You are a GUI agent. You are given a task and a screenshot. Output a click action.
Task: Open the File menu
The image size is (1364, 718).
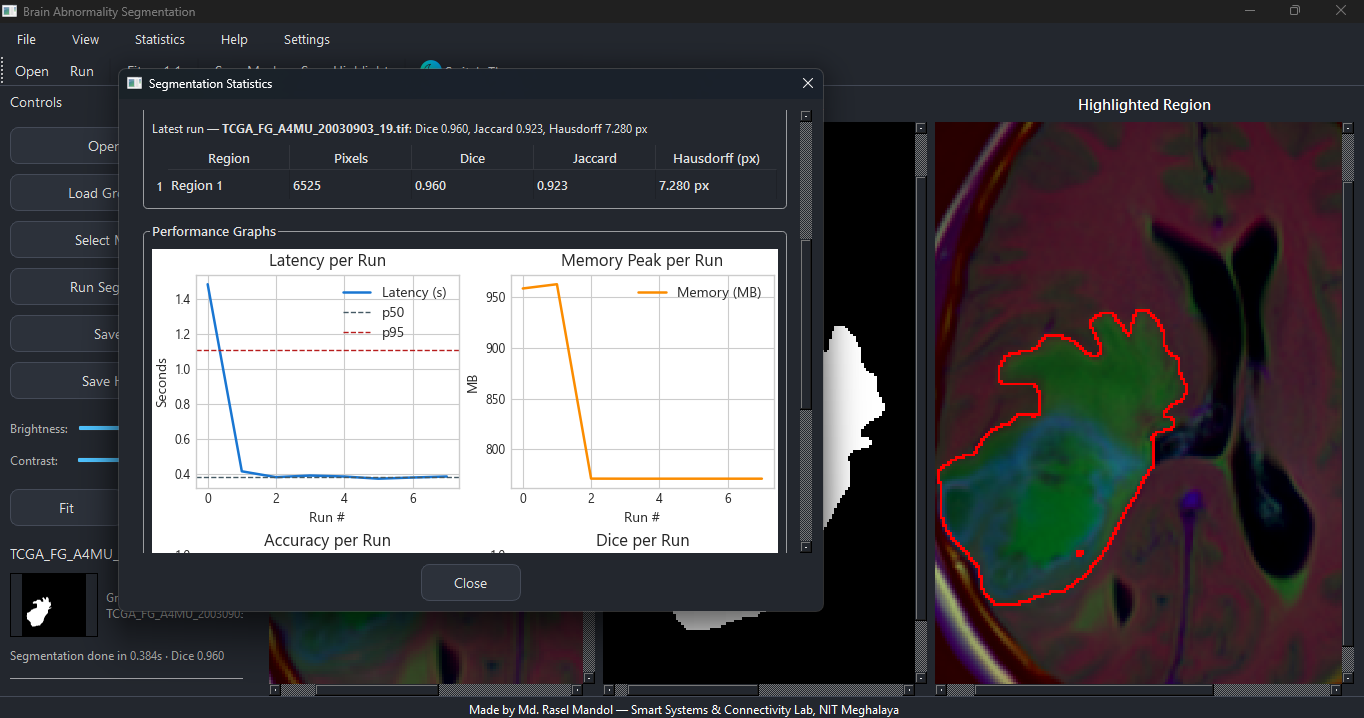pos(26,40)
